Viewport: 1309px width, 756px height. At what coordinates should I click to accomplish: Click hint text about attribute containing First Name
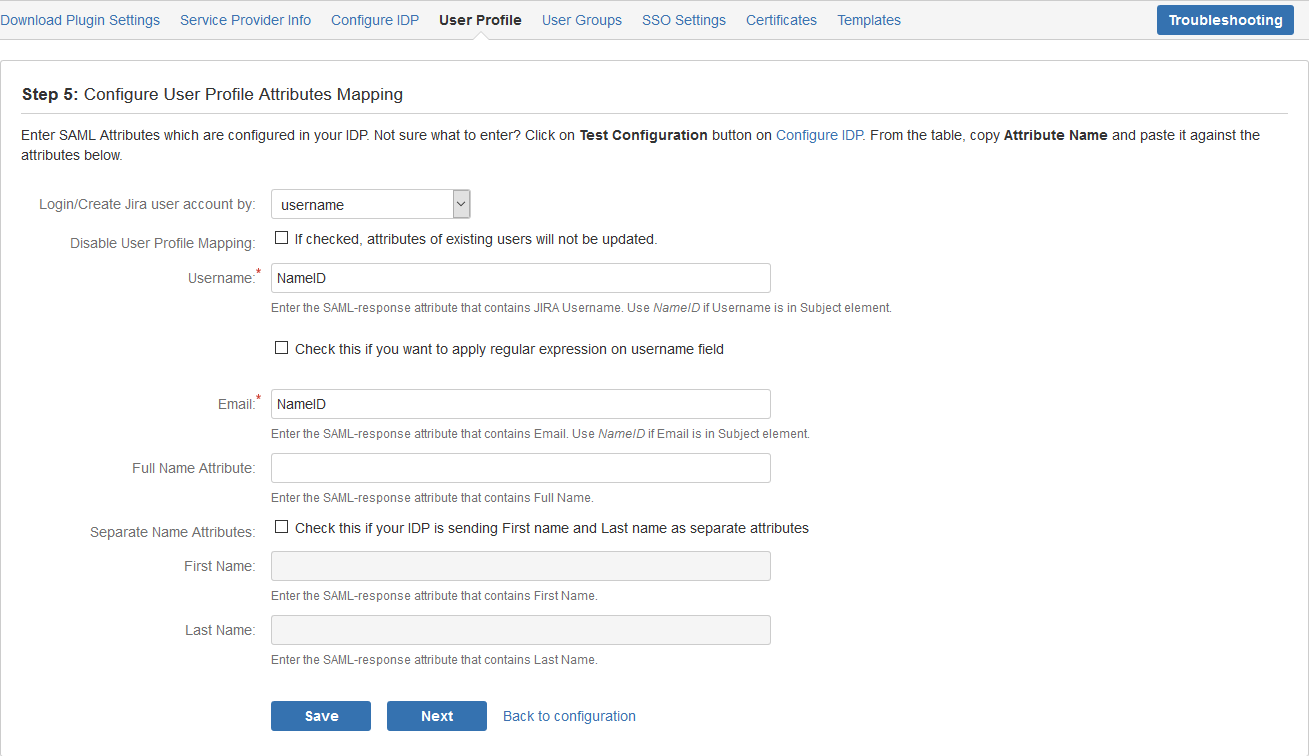point(434,596)
